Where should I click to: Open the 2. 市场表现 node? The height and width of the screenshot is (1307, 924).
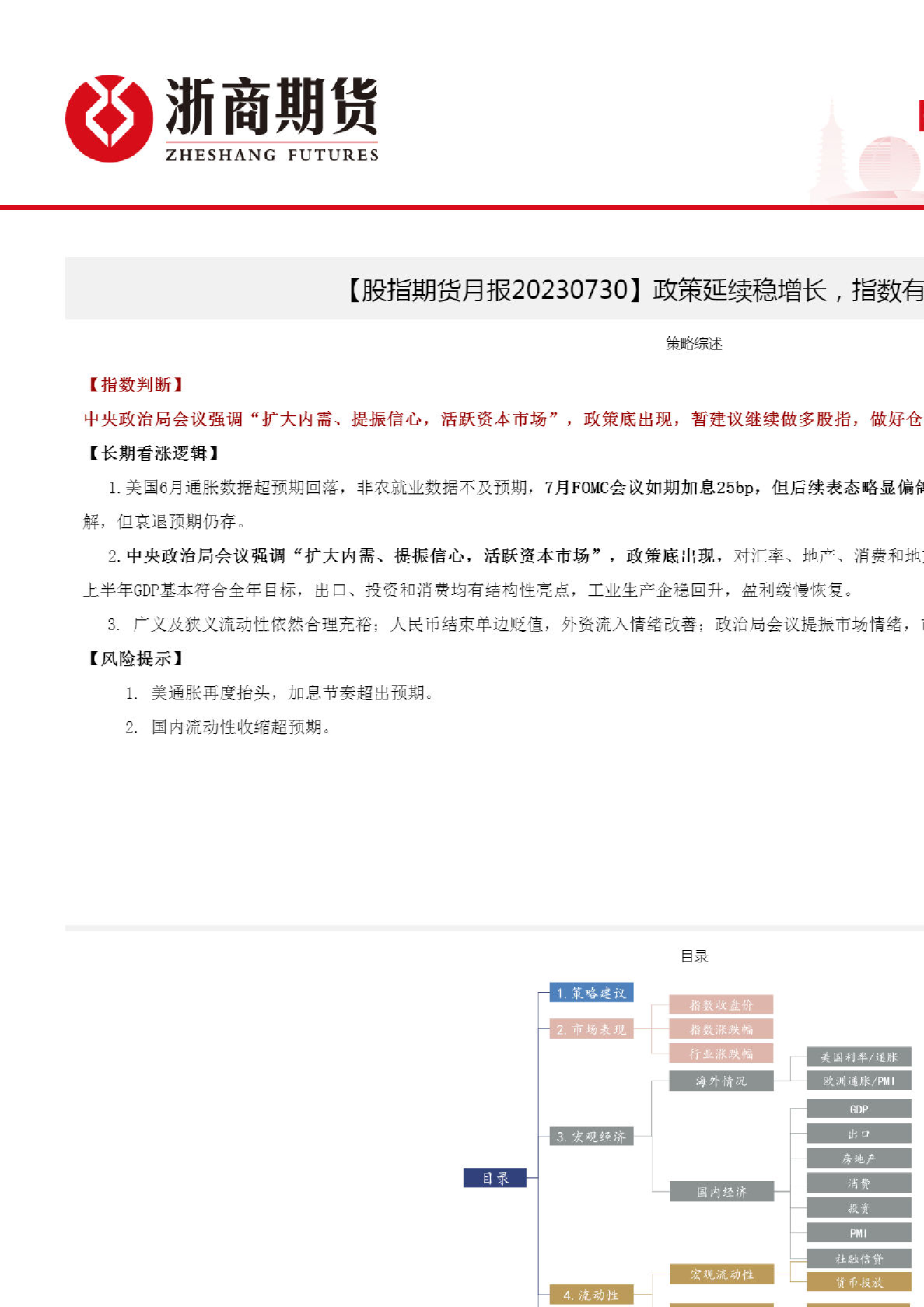(591, 1029)
